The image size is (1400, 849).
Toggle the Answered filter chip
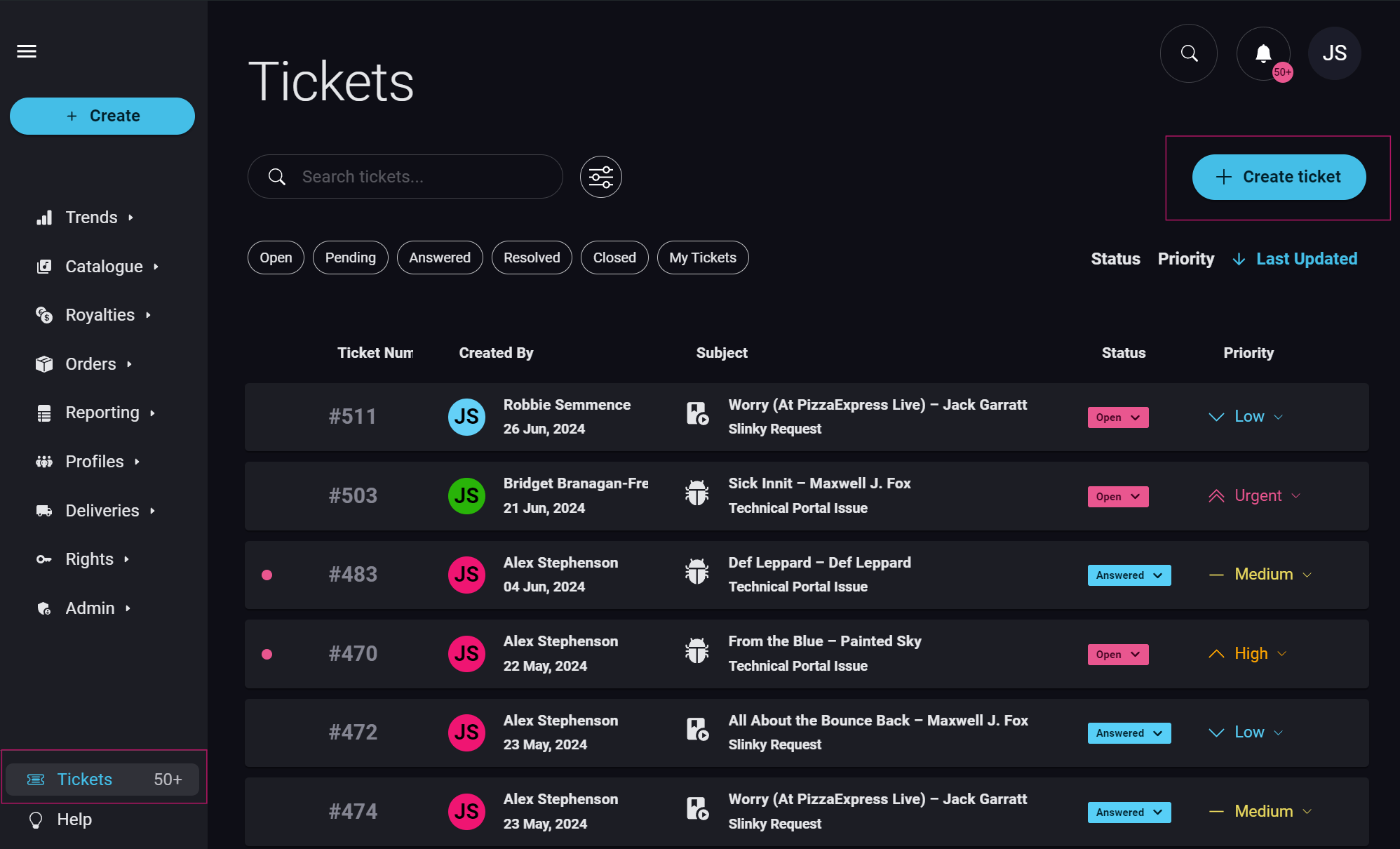pos(440,258)
